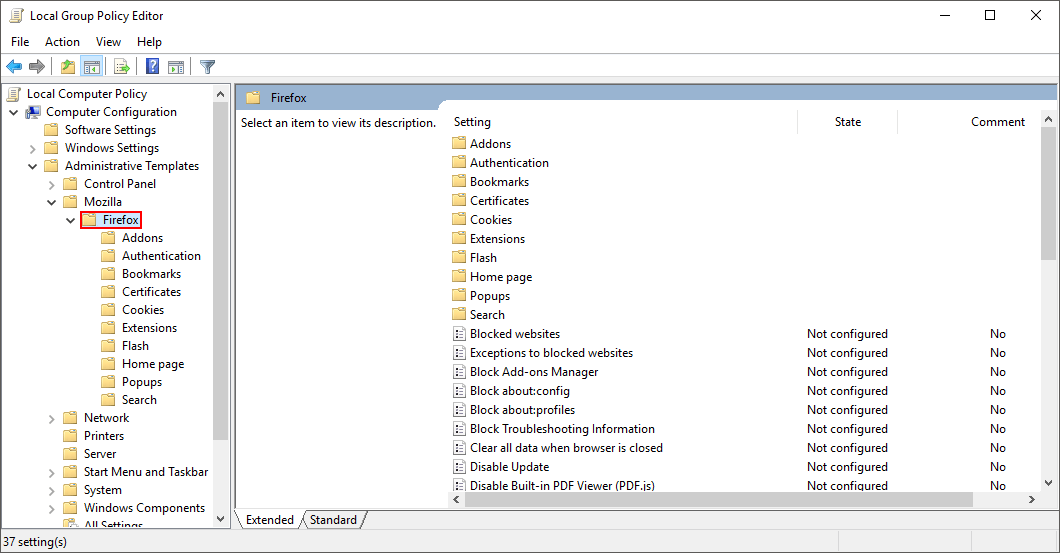Select Windows Components in the tree

tap(144, 508)
